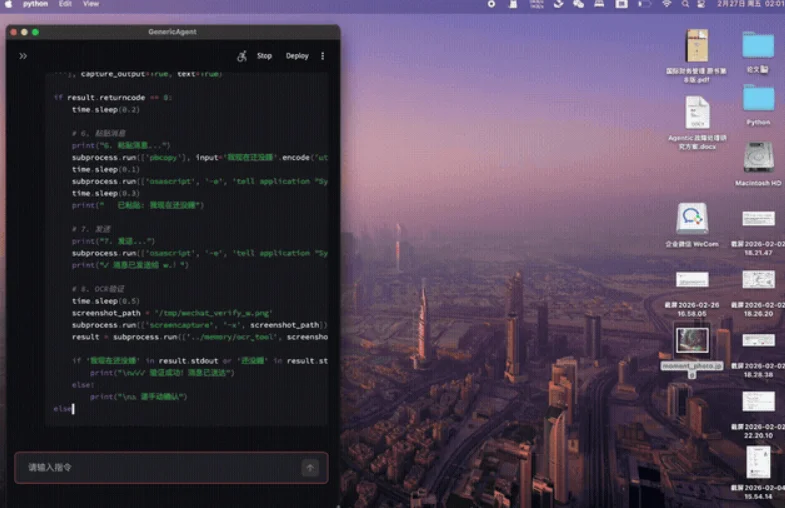Click the Wi-Fi icon in menu bar
The image size is (785, 508).
[x=667, y=4]
